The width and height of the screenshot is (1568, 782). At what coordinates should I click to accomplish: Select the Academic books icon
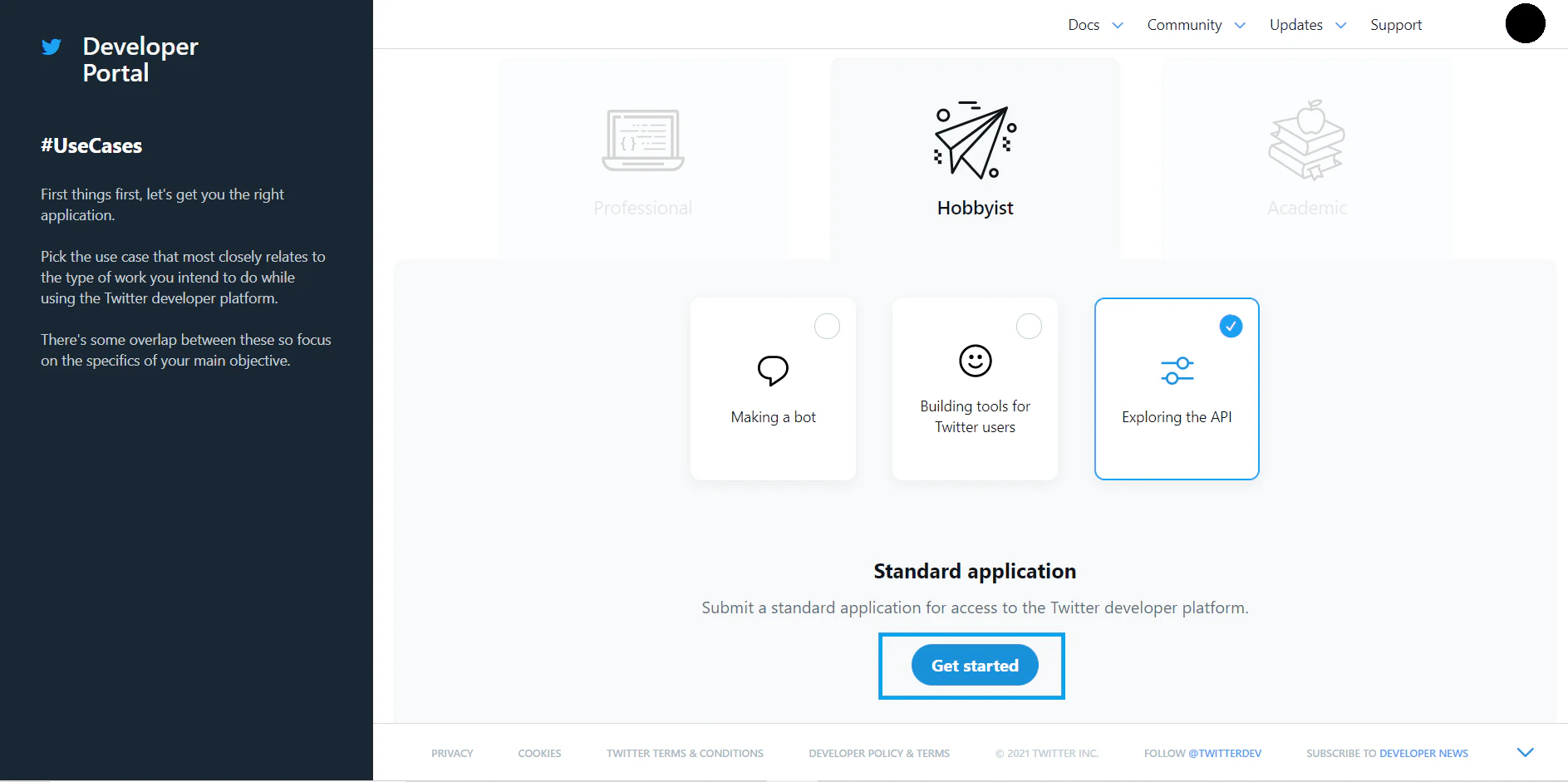point(1306,140)
